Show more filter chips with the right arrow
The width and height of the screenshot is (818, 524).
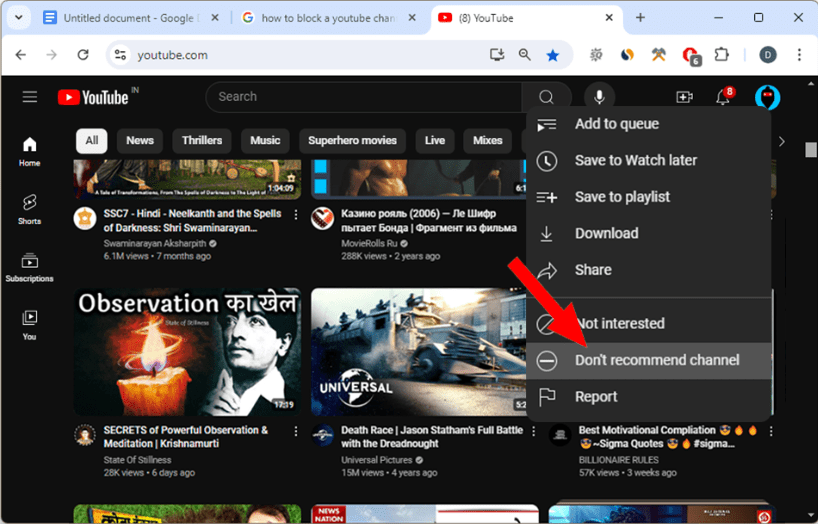[781, 141]
